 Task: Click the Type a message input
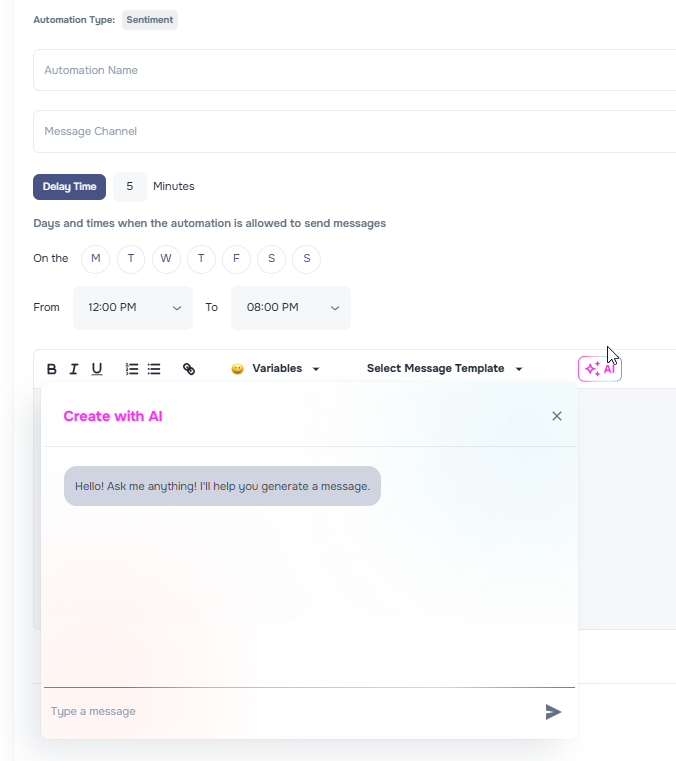click(x=291, y=711)
